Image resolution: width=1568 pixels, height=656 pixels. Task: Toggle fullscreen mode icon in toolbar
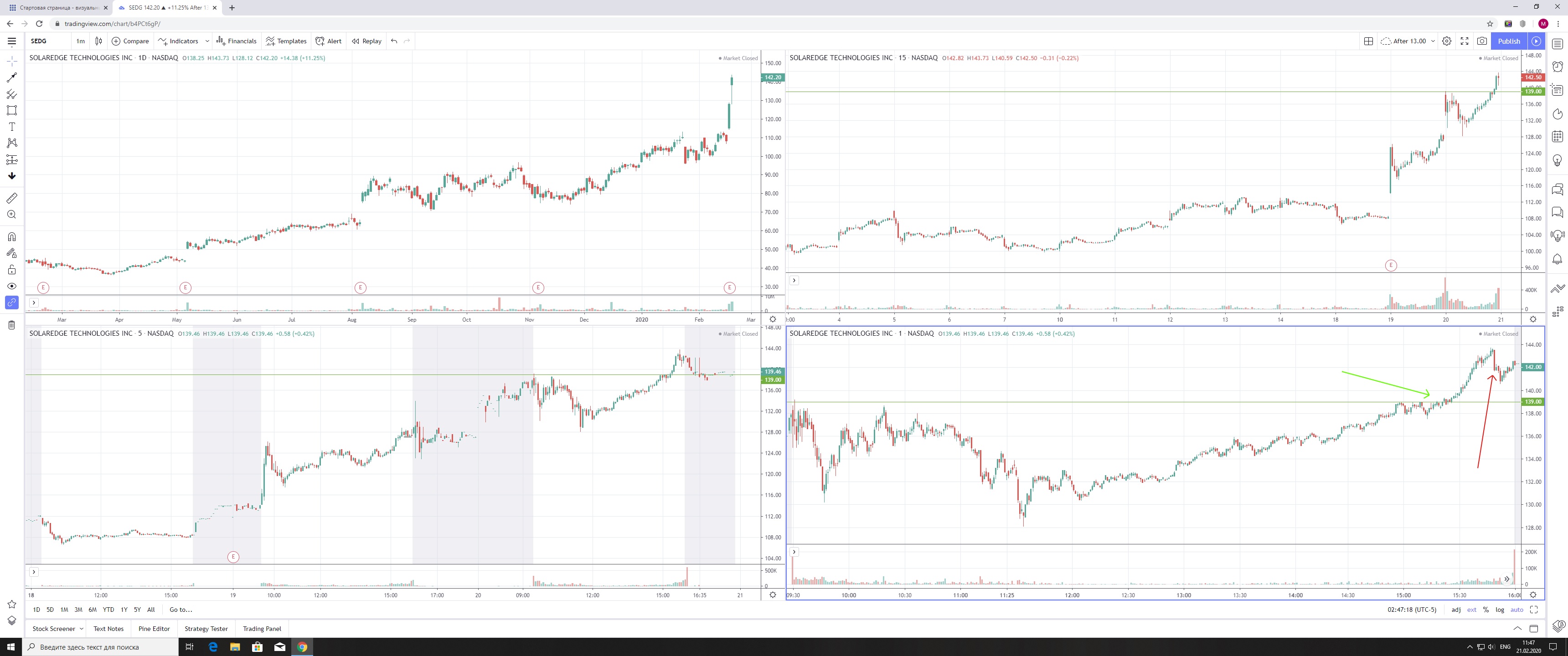click(x=1465, y=41)
